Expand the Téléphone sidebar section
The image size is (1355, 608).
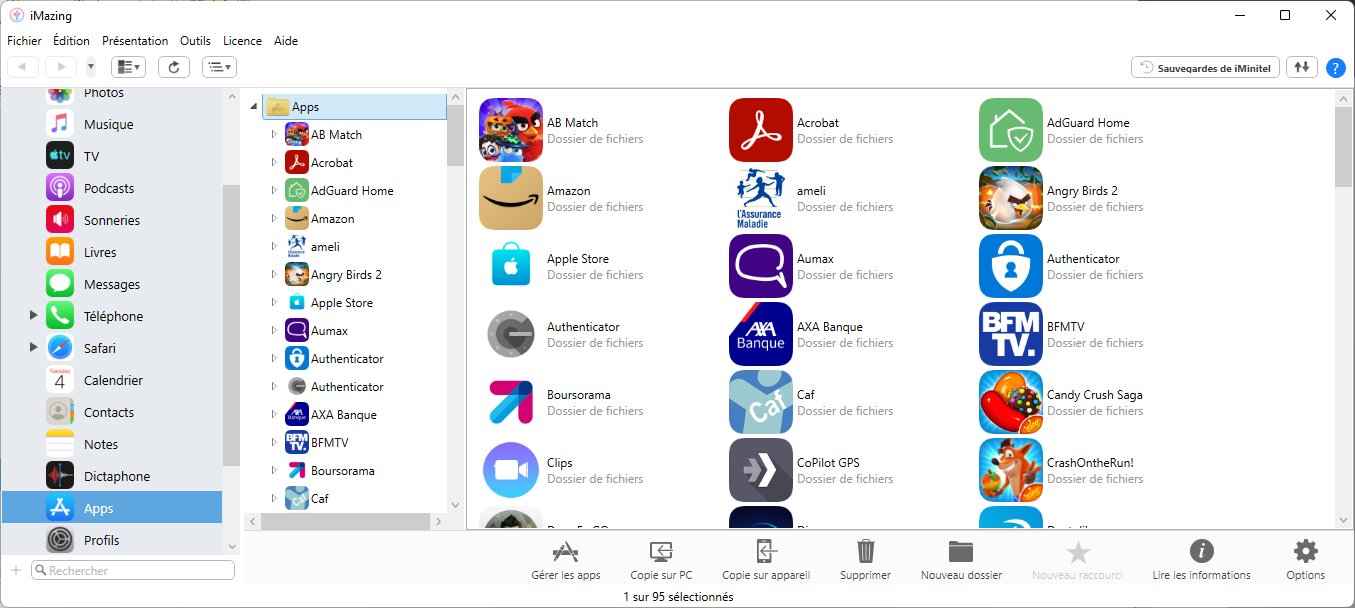33,316
